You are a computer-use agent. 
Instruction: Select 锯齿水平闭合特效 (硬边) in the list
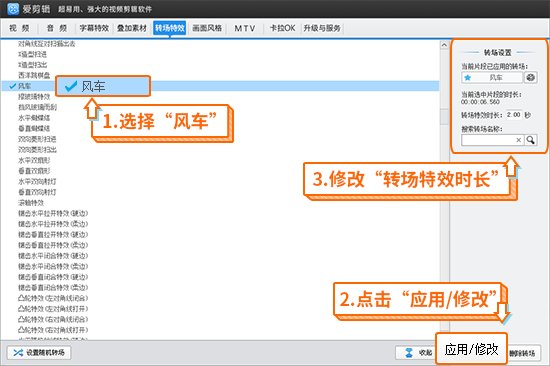(53, 256)
